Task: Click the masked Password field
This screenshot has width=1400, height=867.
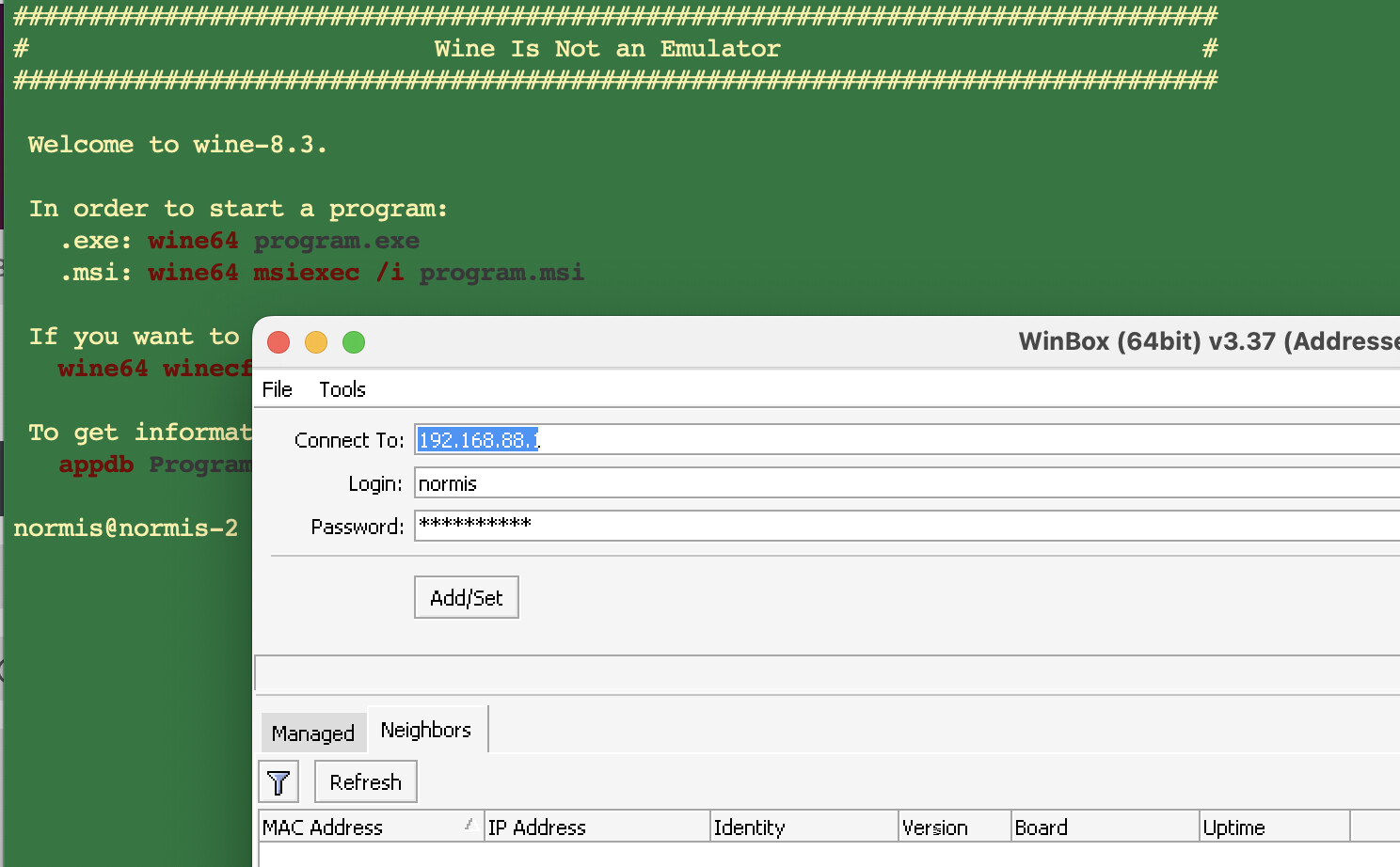Action: pyautogui.click(x=659, y=526)
